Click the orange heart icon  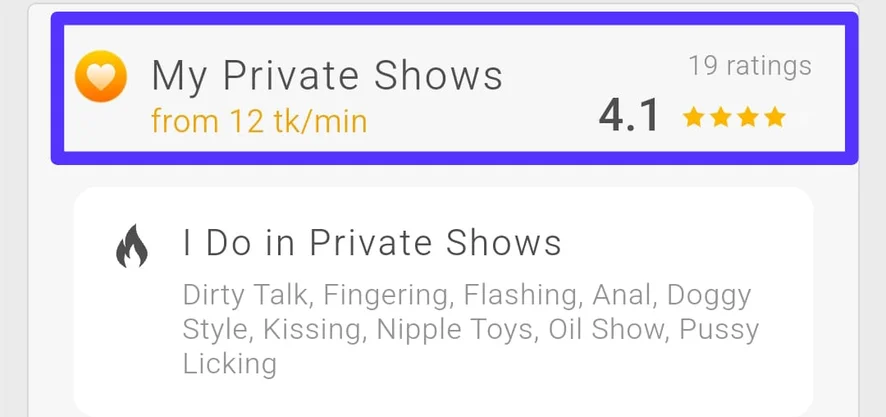pos(101,77)
